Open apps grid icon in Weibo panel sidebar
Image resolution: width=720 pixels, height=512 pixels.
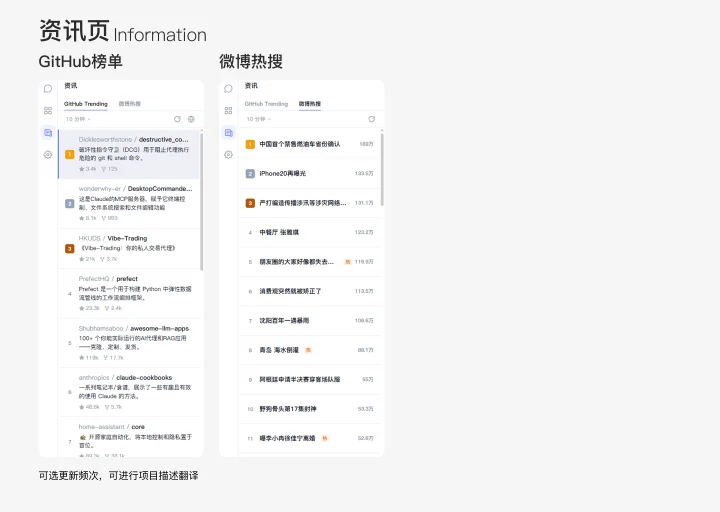pyautogui.click(x=228, y=111)
